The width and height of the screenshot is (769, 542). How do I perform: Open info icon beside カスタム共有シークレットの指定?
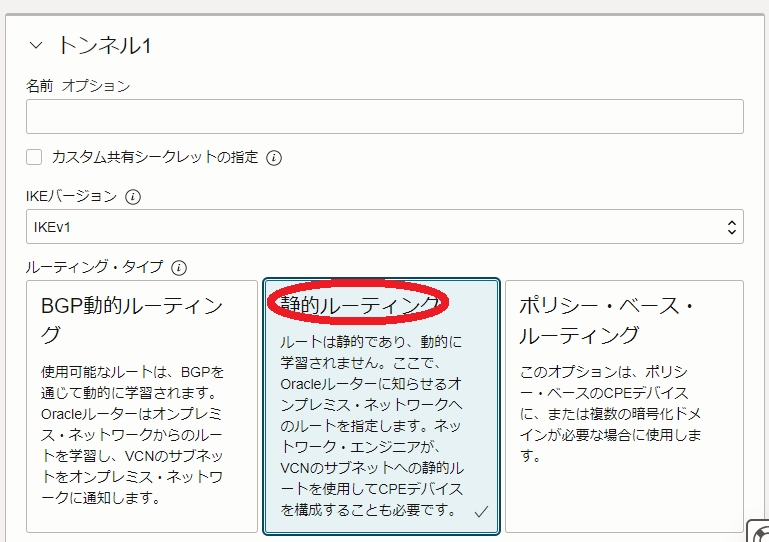pos(274,158)
